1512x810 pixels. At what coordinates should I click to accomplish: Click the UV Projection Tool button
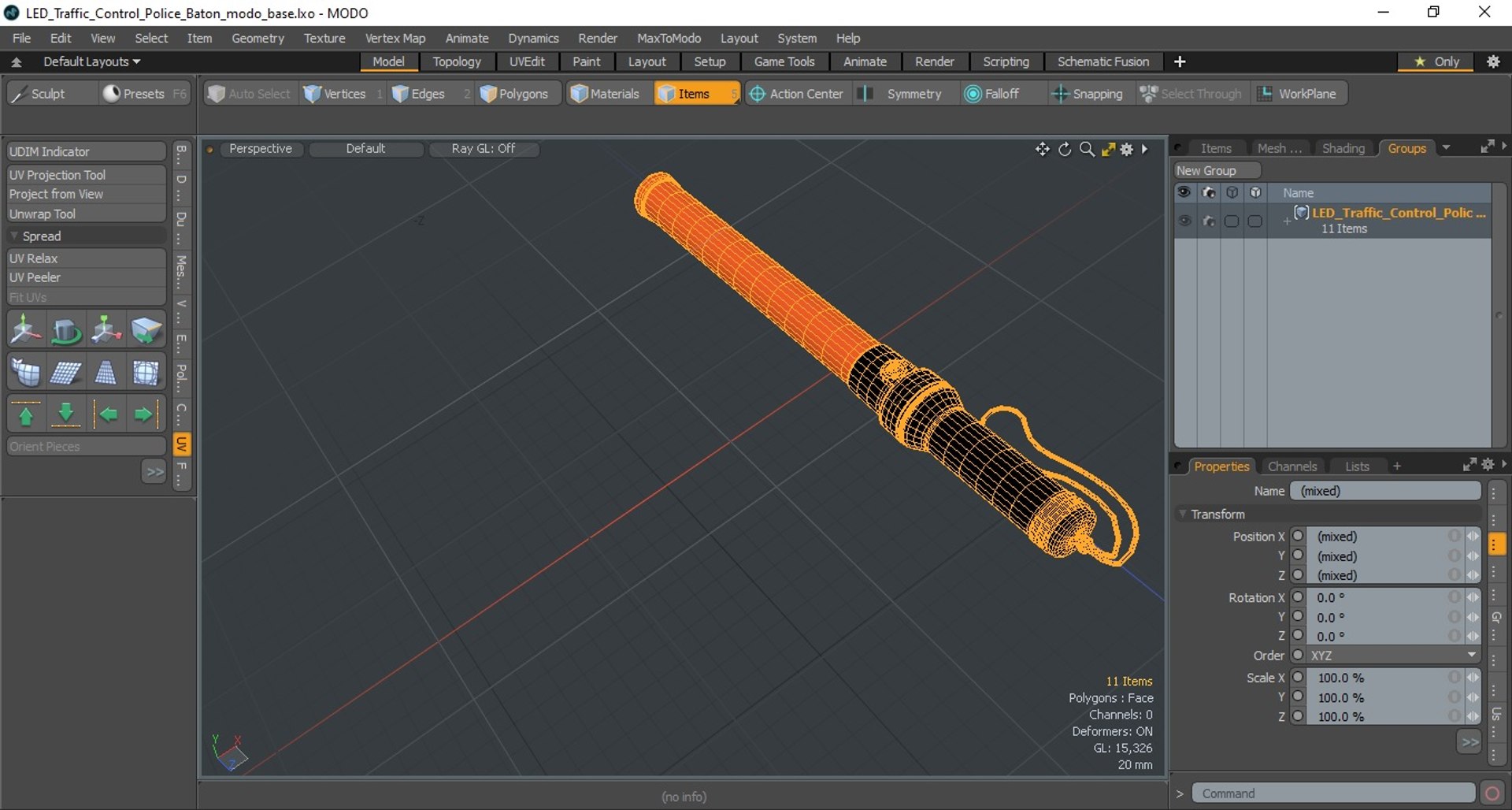click(86, 175)
